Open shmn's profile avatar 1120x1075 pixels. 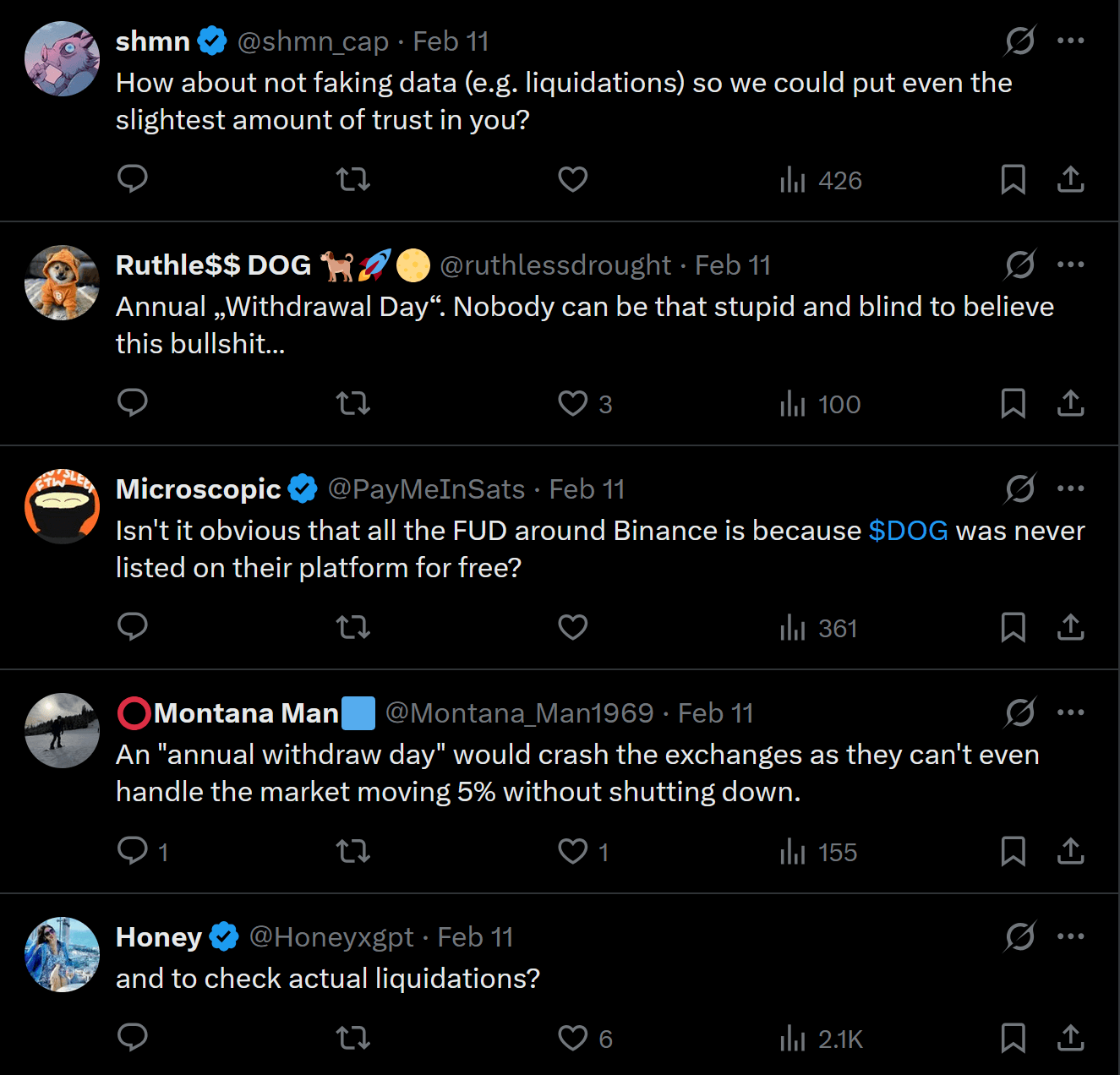62,59
